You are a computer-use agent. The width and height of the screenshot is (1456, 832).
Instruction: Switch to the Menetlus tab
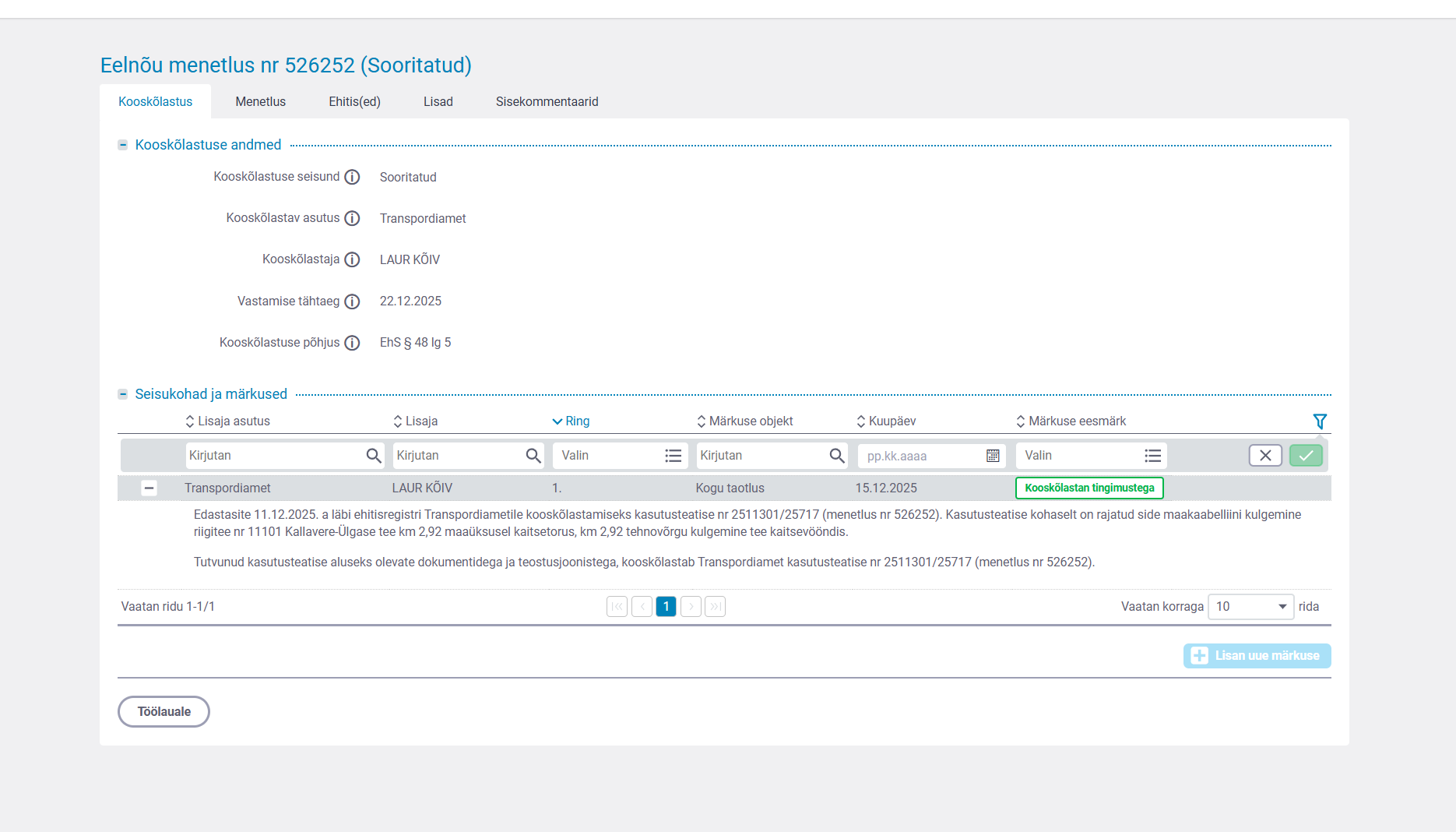[x=260, y=102]
